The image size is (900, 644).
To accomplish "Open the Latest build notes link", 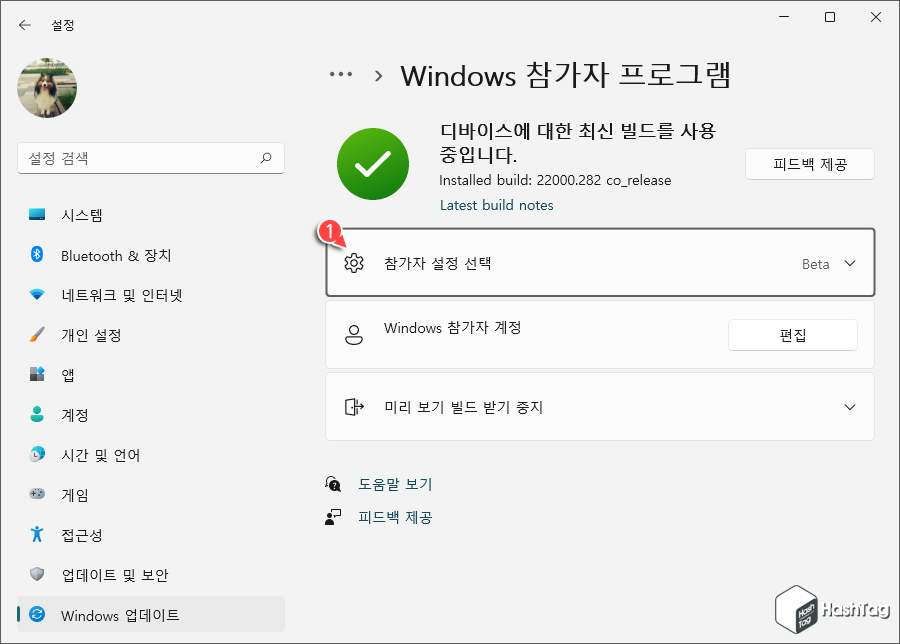I will coord(497,205).
